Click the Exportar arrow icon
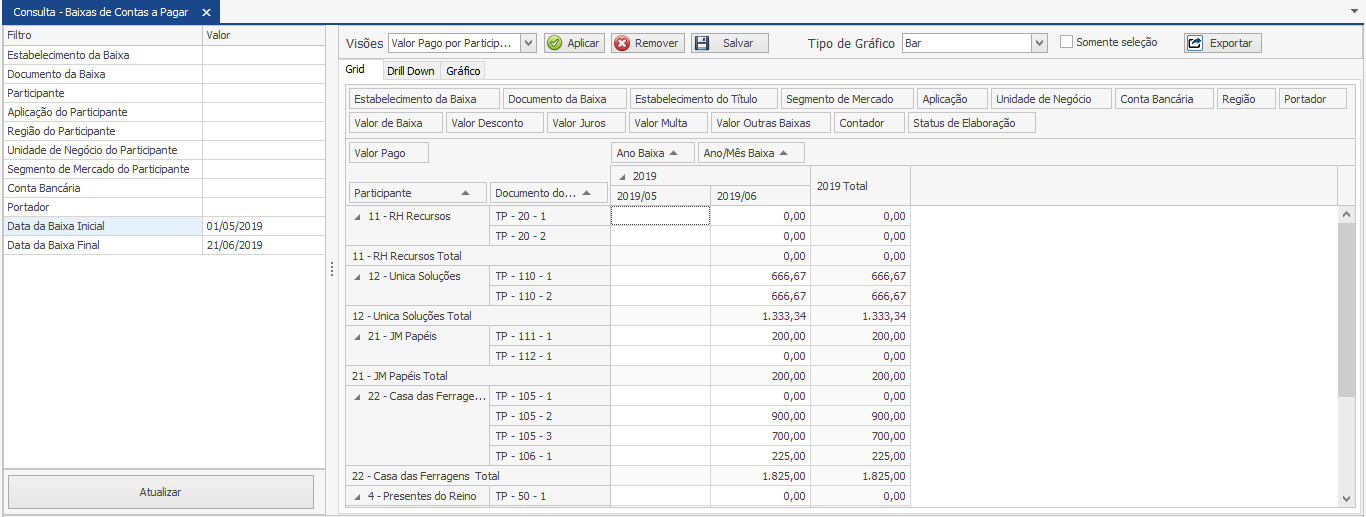The height and width of the screenshot is (517, 1366). click(x=1194, y=43)
